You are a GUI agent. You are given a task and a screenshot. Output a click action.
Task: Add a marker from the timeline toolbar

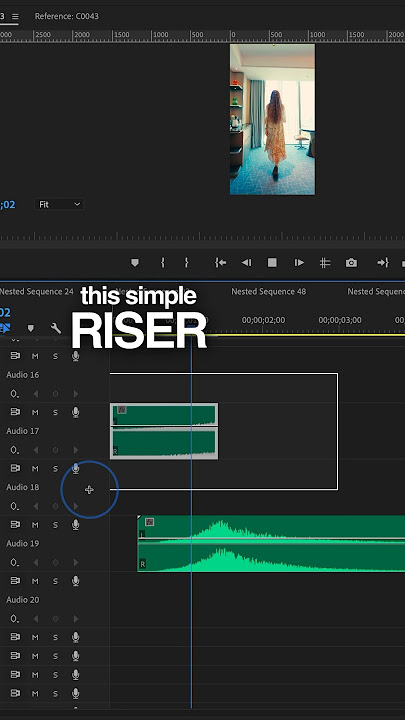pyautogui.click(x=31, y=328)
